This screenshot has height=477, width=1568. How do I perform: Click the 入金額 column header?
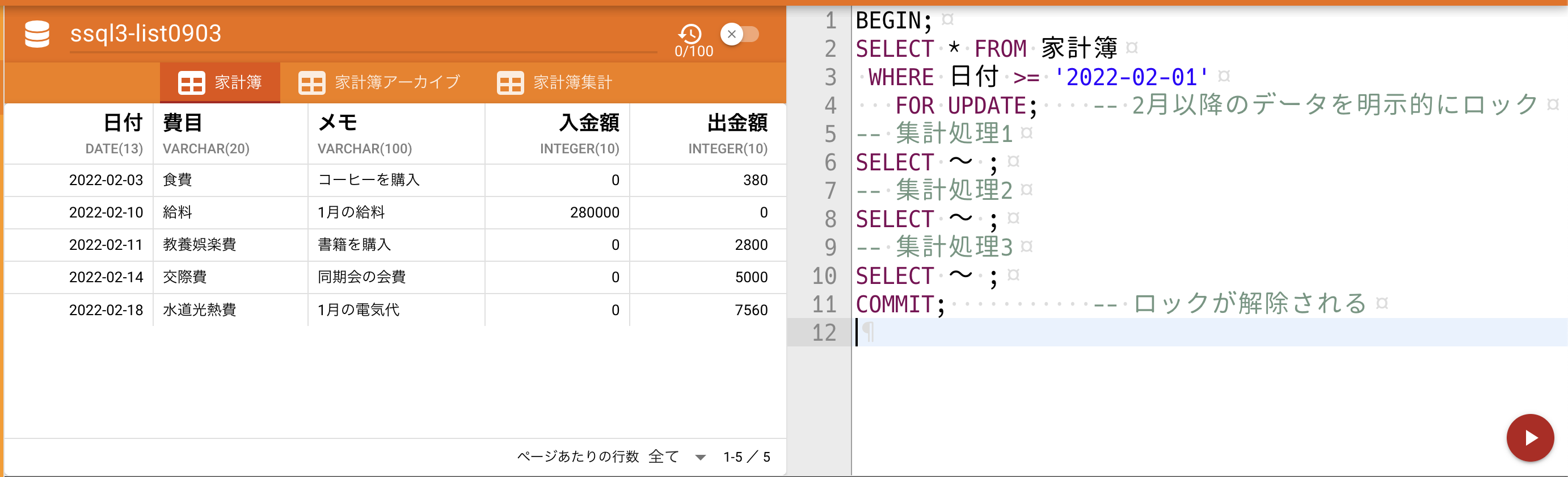(x=557, y=133)
